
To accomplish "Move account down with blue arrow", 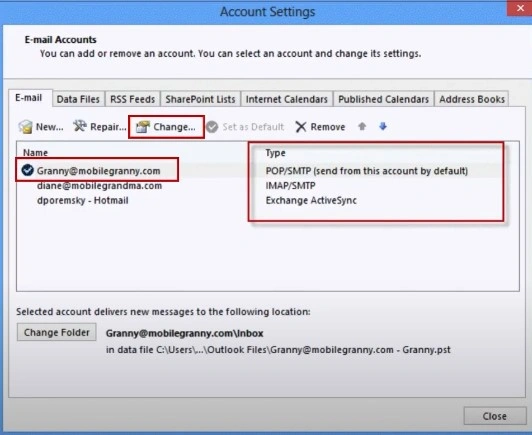I will click(x=383, y=126).
